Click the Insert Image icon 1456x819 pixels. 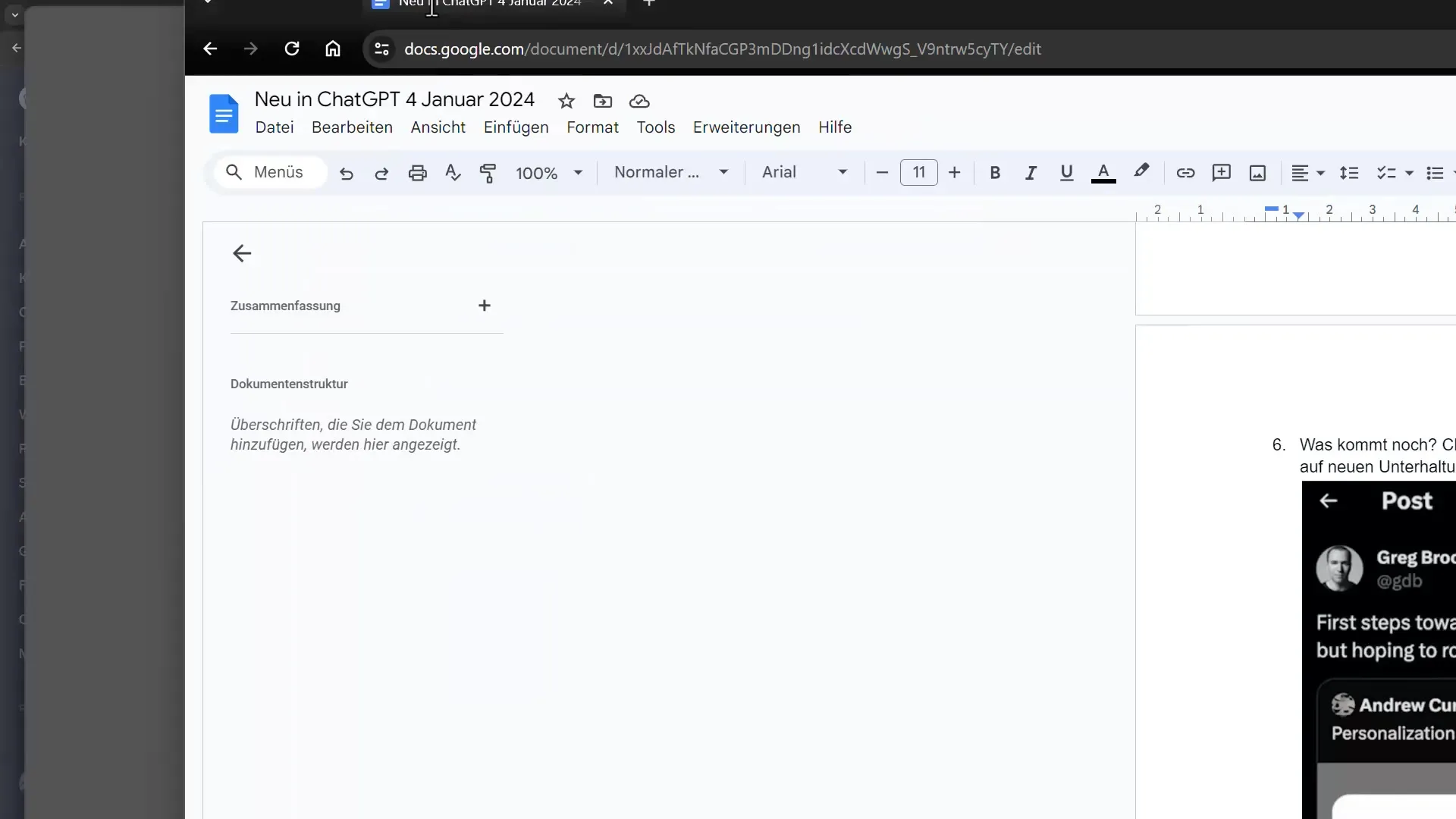pos(1258,172)
